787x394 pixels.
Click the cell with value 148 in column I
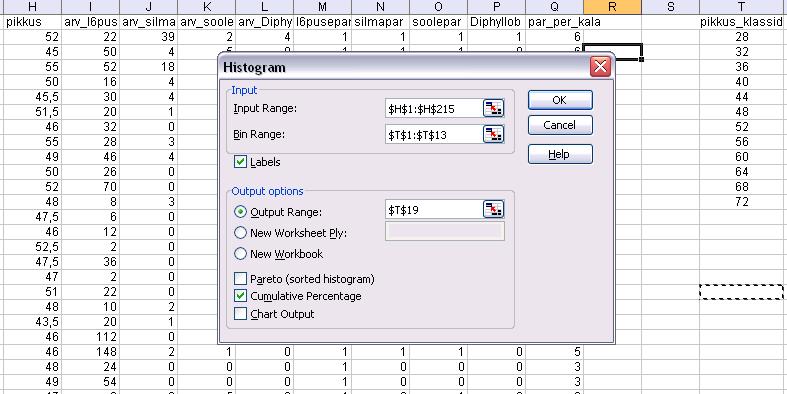point(90,352)
